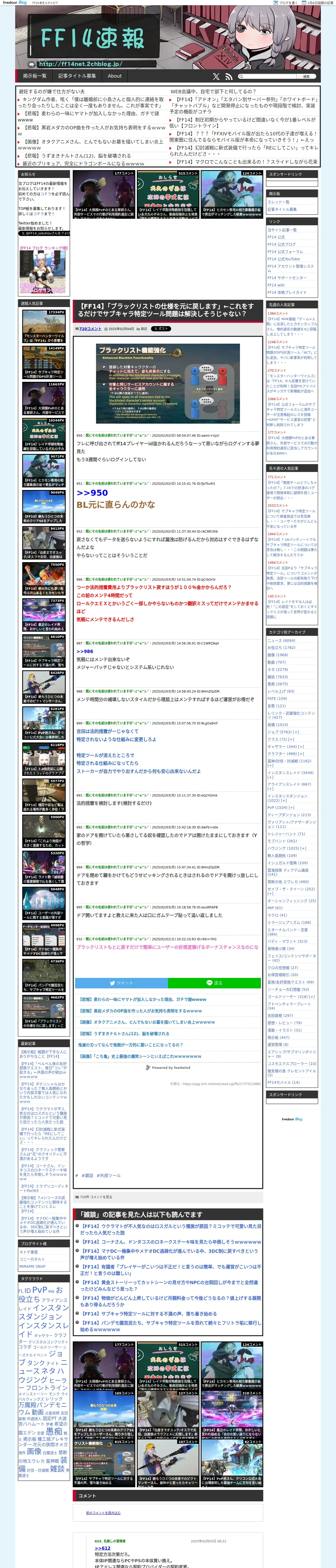This screenshot has height=1568, width=336.
Task: Open the 掲示板一覧 menu item
Action: point(35,76)
